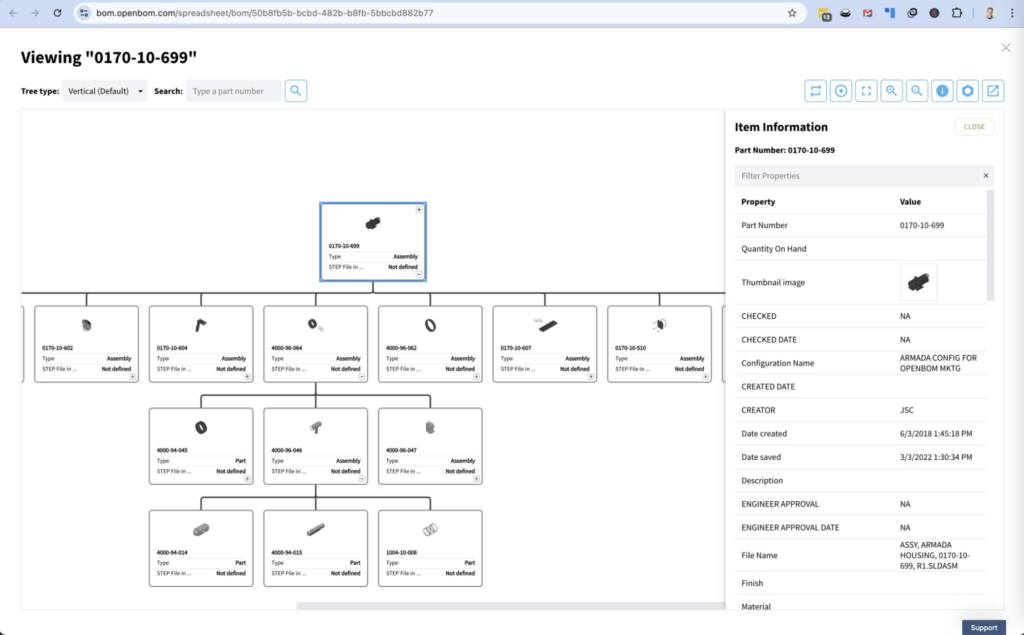The width and height of the screenshot is (1024, 635).
Task: Click the 0170-10-510 card thumbnail
Action: coord(660,325)
